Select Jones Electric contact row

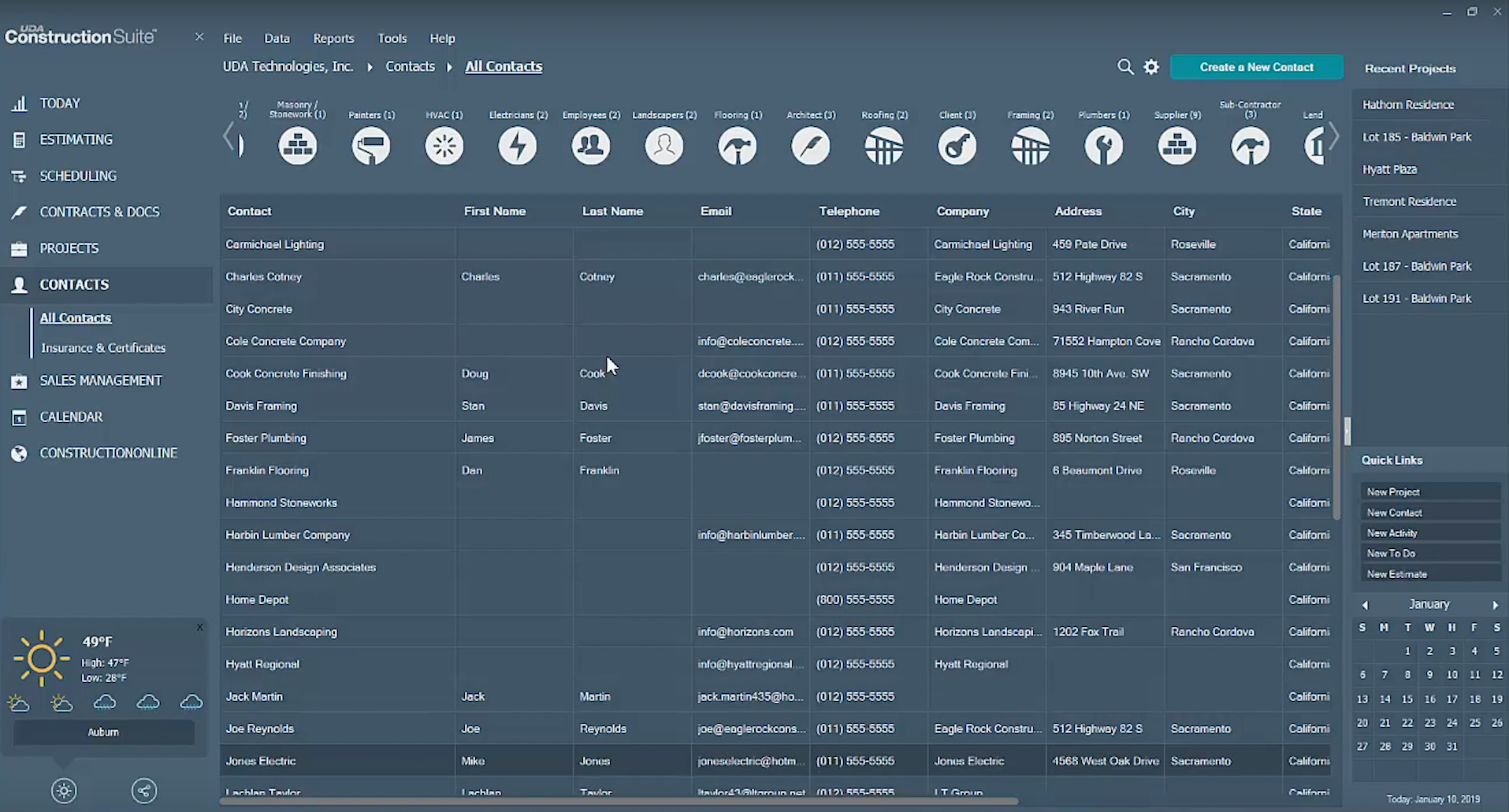coord(775,761)
